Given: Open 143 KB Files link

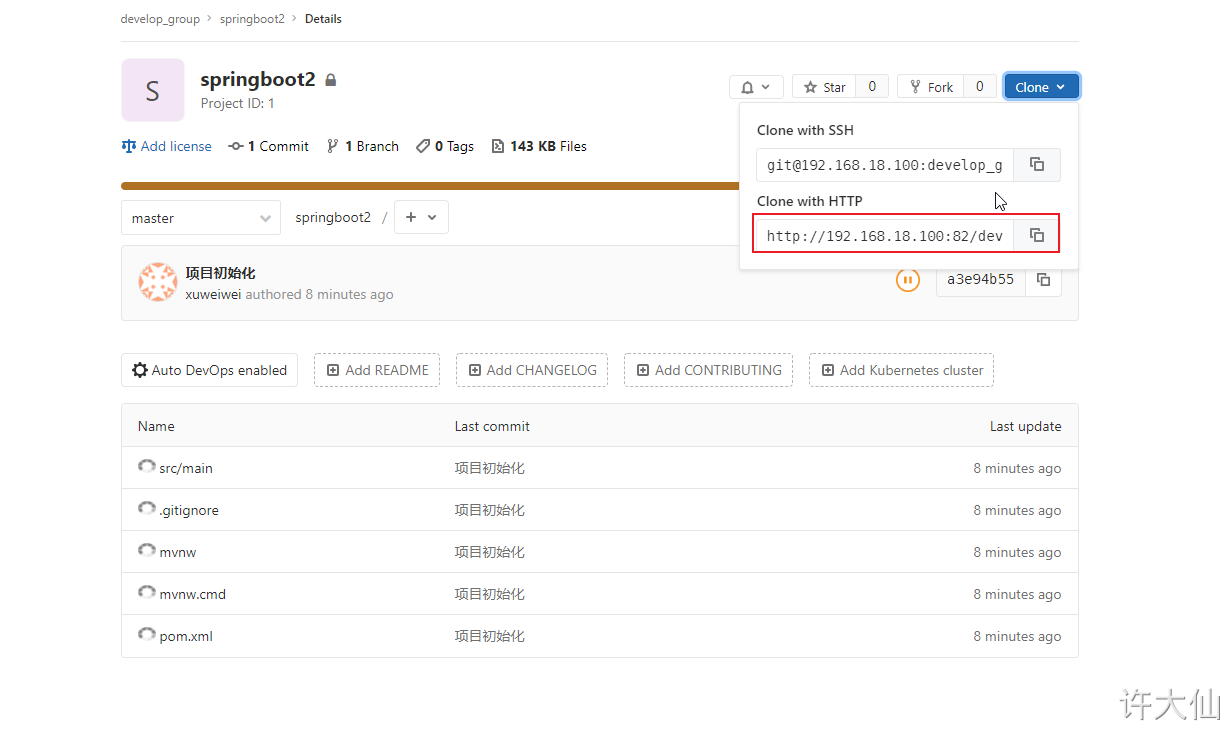Looking at the screenshot, I should (539, 146).
